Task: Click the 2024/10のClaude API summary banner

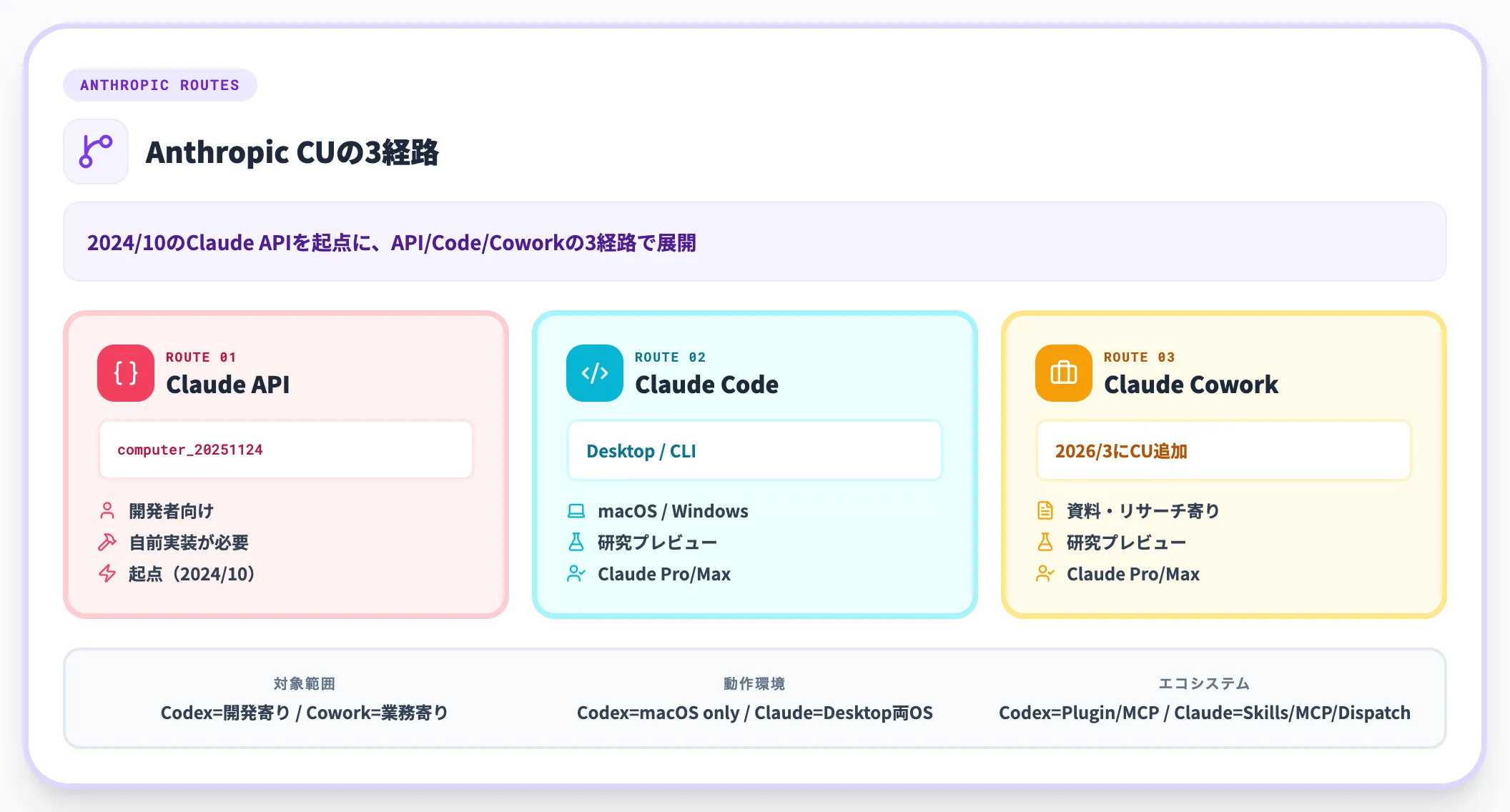Action: [755, 242]
